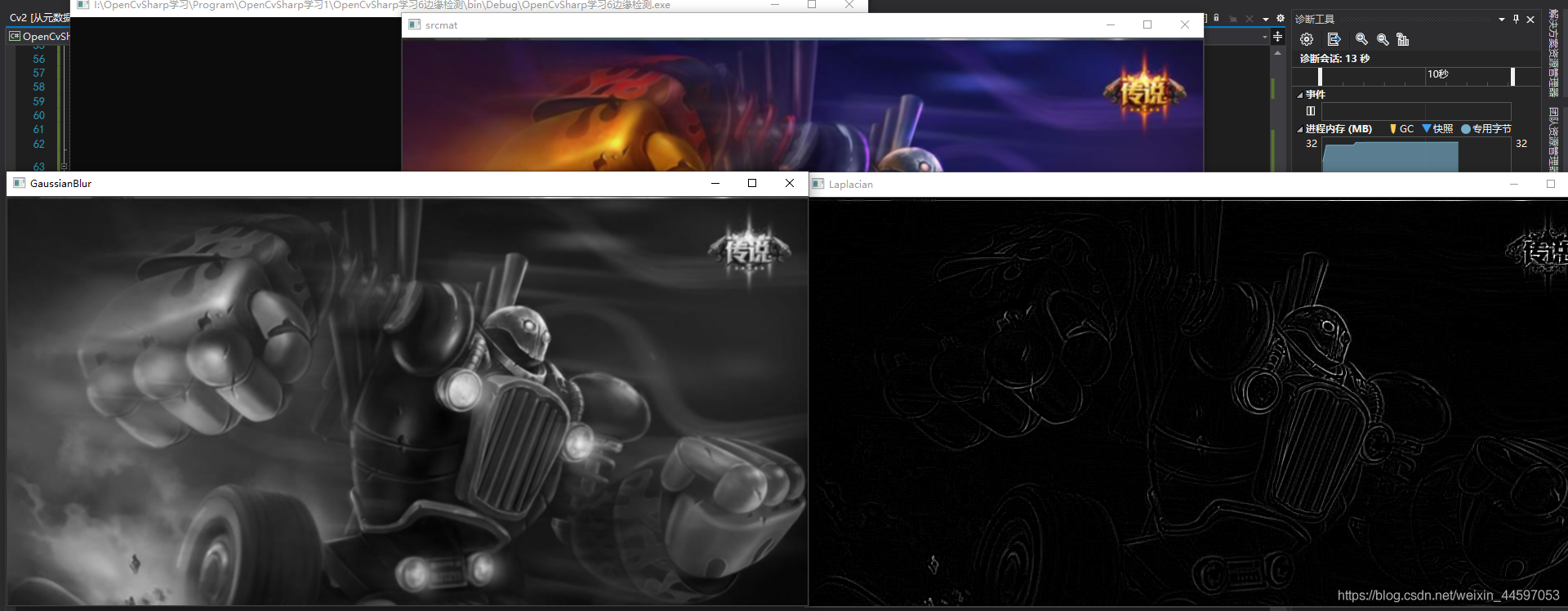This screenshot has width=1568, height=611.
Task: Maximize the console exe window
Action: tap(812, 5)
